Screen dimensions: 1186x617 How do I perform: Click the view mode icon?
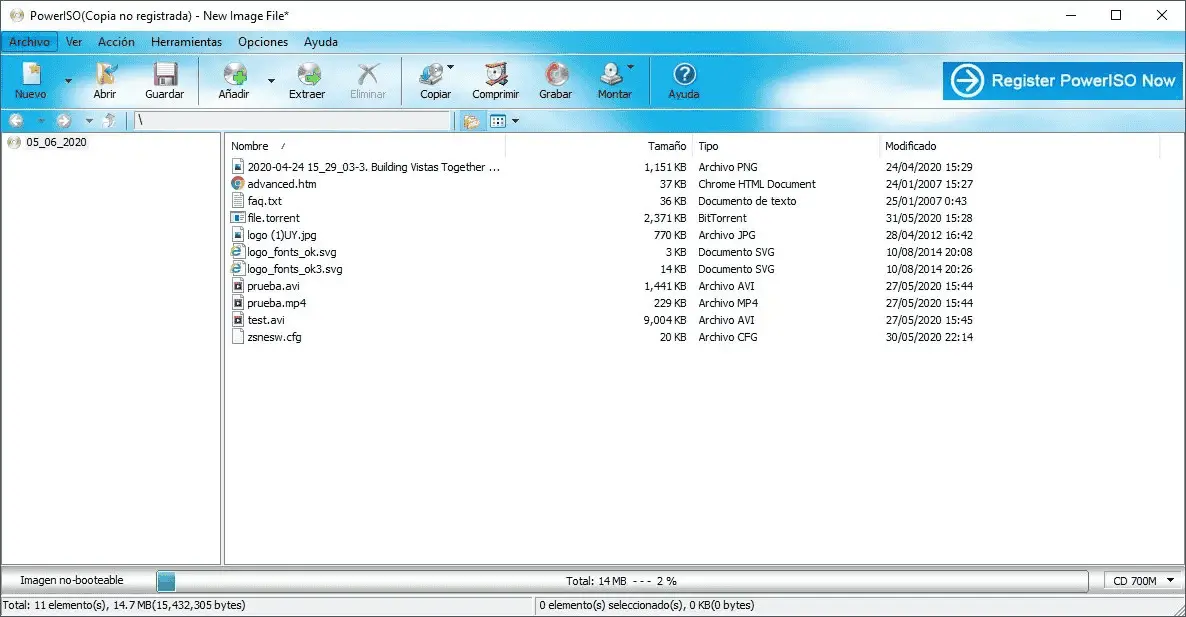click(x=498, y=121)
